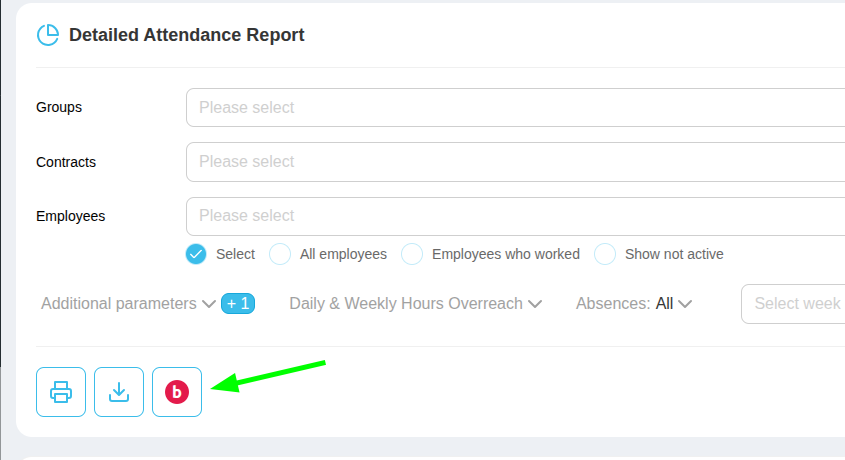Click the 'Detailed Attendance Report' heading

(x=186, y=35)
